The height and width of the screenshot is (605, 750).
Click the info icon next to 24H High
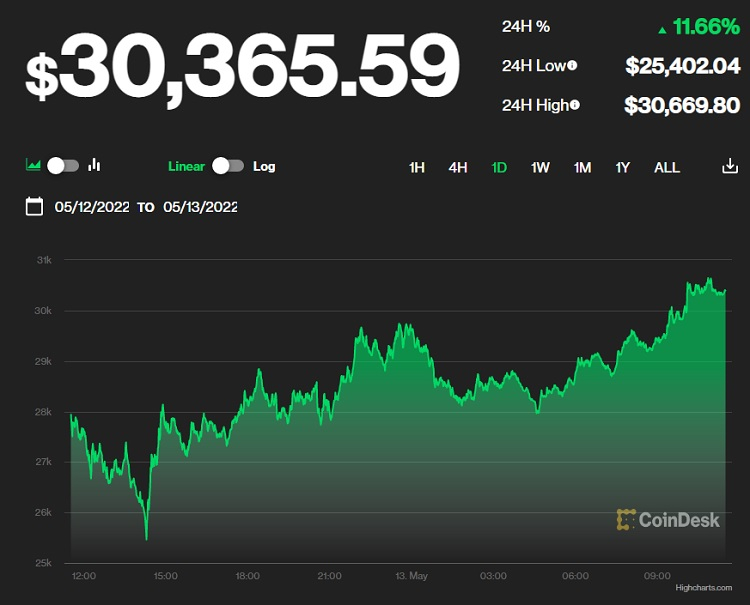(575, 105)
